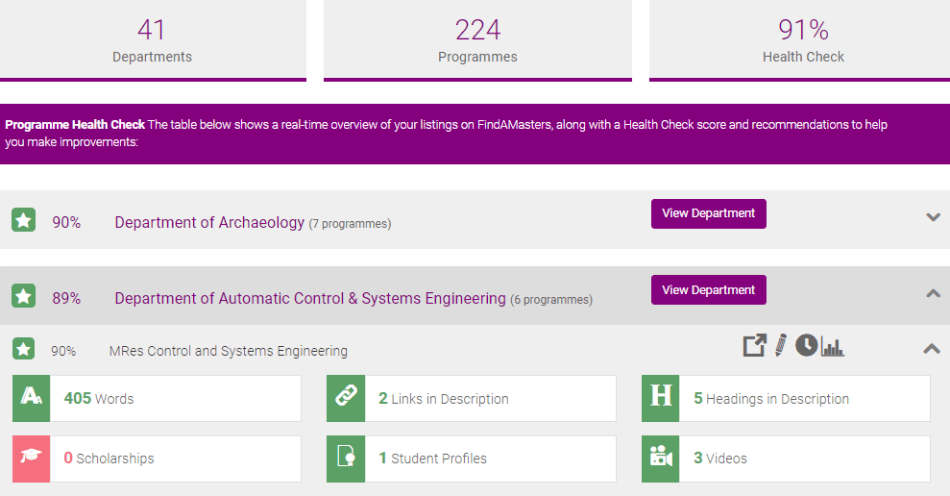Select the 41 Departments summary tile

(152, 39)
